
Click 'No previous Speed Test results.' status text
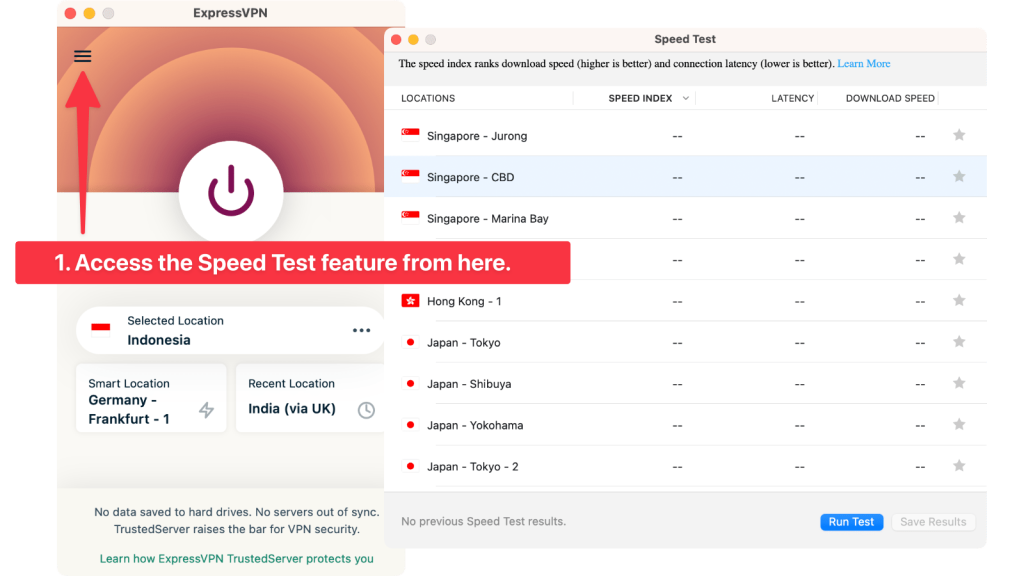pyautogui.click(x=483, y=521)
